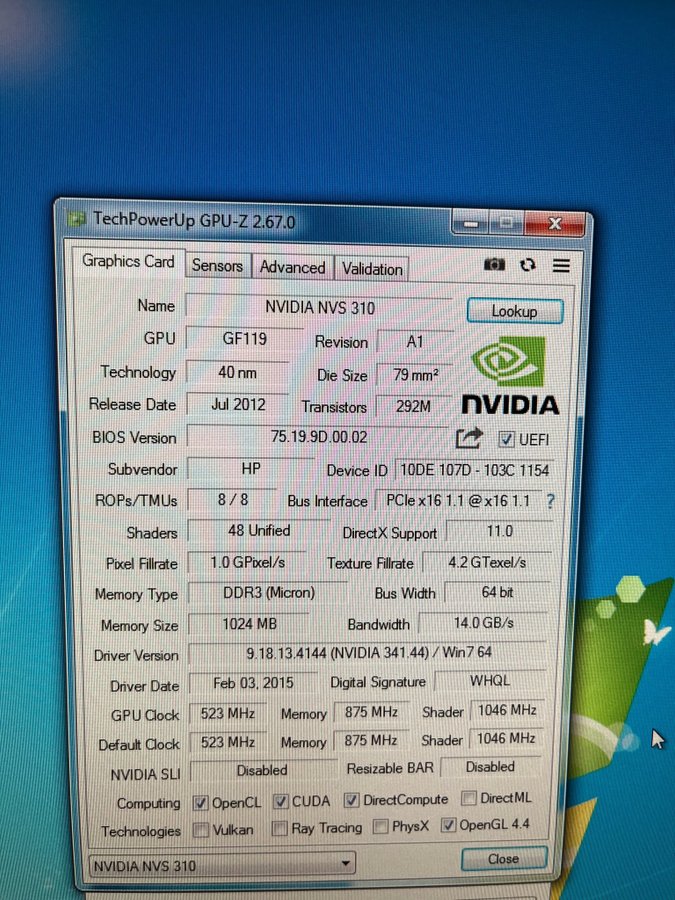This screenshot has width=675, height=900.
Task: Click the Bus Width 64 bit field
Action: pos(497,592)
